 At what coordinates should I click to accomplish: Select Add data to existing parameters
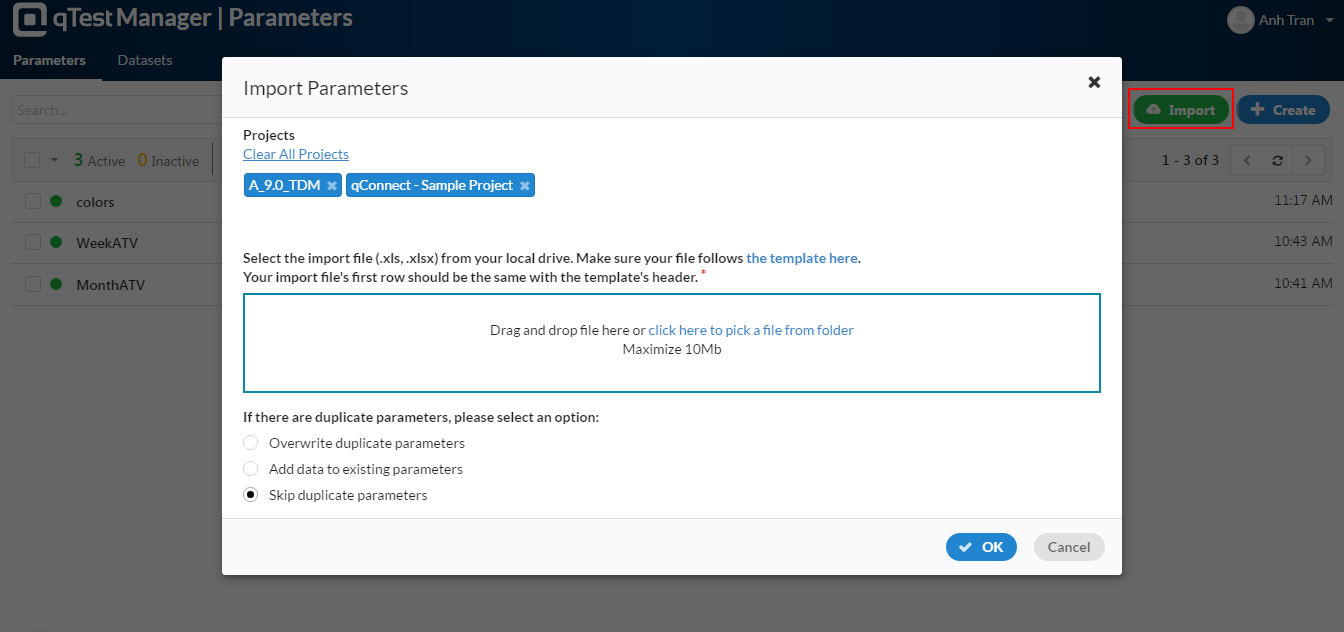point(251,469)
